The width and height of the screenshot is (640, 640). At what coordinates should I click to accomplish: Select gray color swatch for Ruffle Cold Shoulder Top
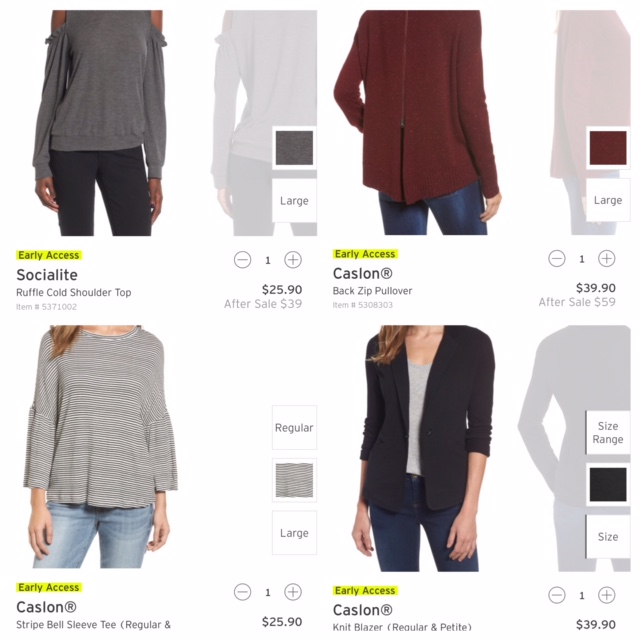294,148
